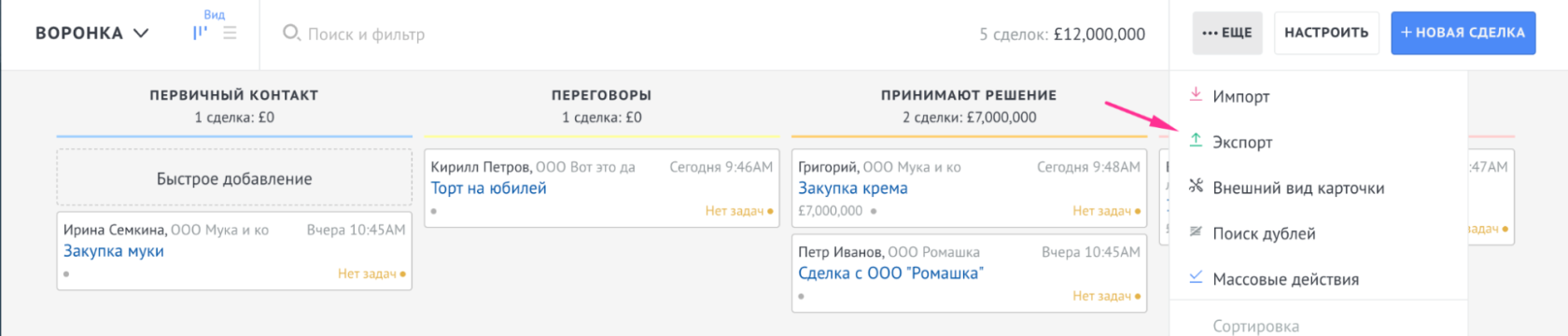
Task: Click Массовые действия checkmark icon
Action: pos(1196,277)
